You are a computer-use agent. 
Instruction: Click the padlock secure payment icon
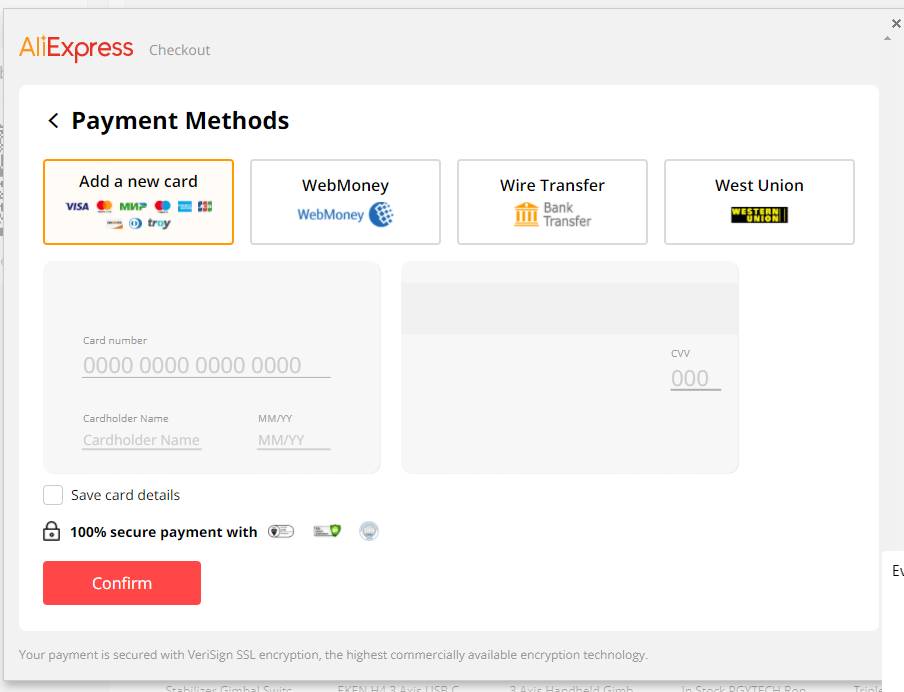click(51, 531)
